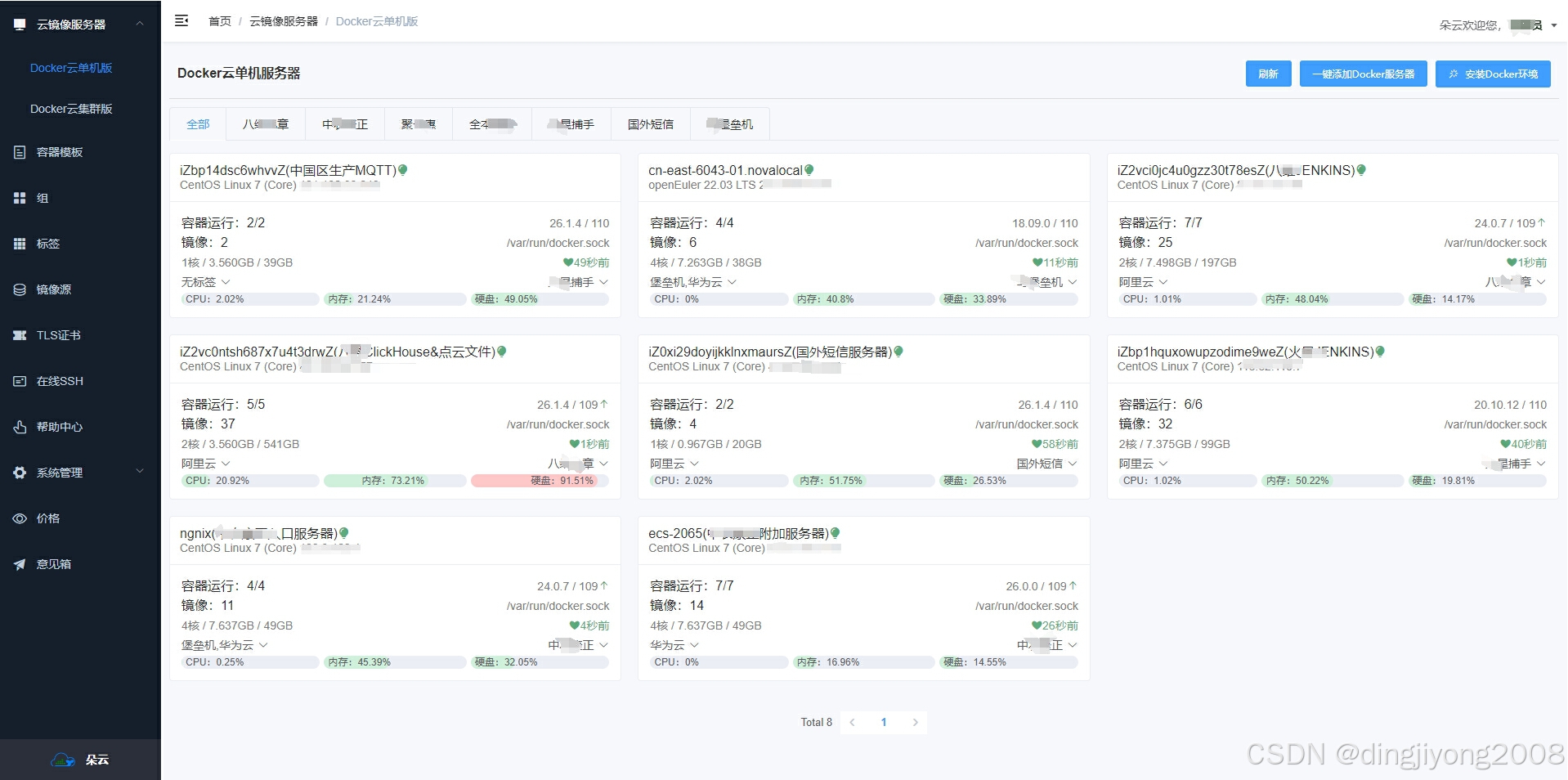Click the '容器运行: 6/6' text
This screenshot has height=780, width=1568.
click(x=1160, y=404)
